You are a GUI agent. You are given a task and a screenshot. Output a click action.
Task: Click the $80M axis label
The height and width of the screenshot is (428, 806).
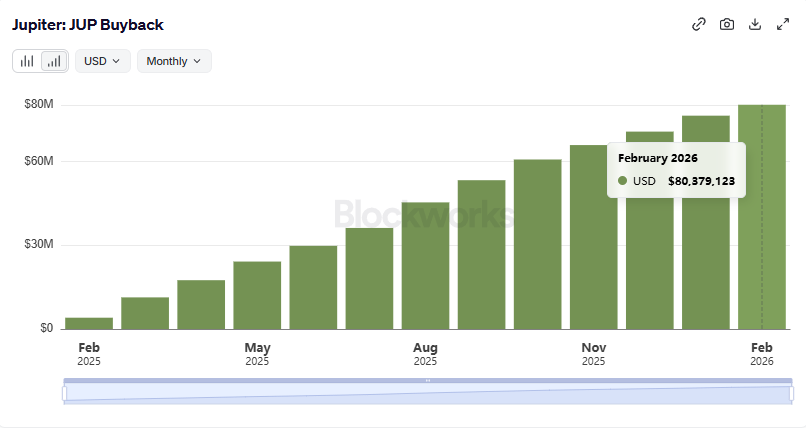(x=39, y=104)
